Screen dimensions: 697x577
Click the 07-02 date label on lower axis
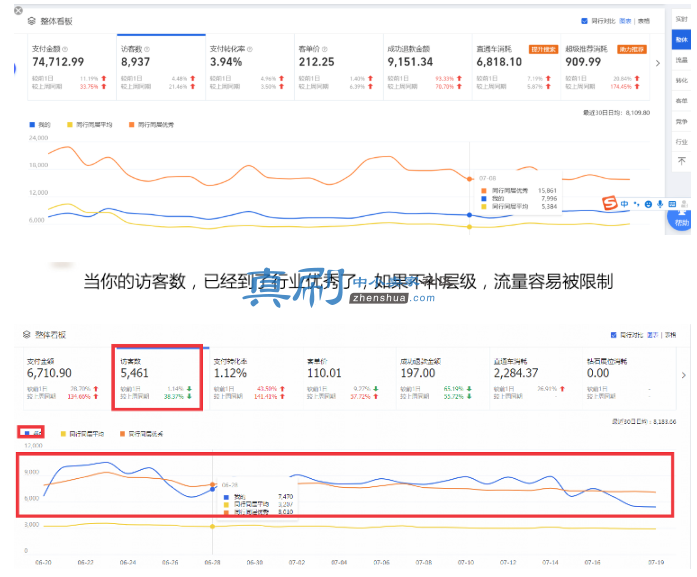[297, 562]
